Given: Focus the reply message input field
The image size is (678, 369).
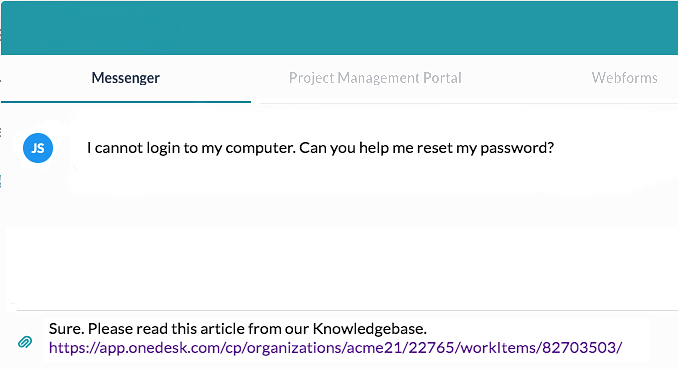Looking at the screenshot, I should pos(346,339).
